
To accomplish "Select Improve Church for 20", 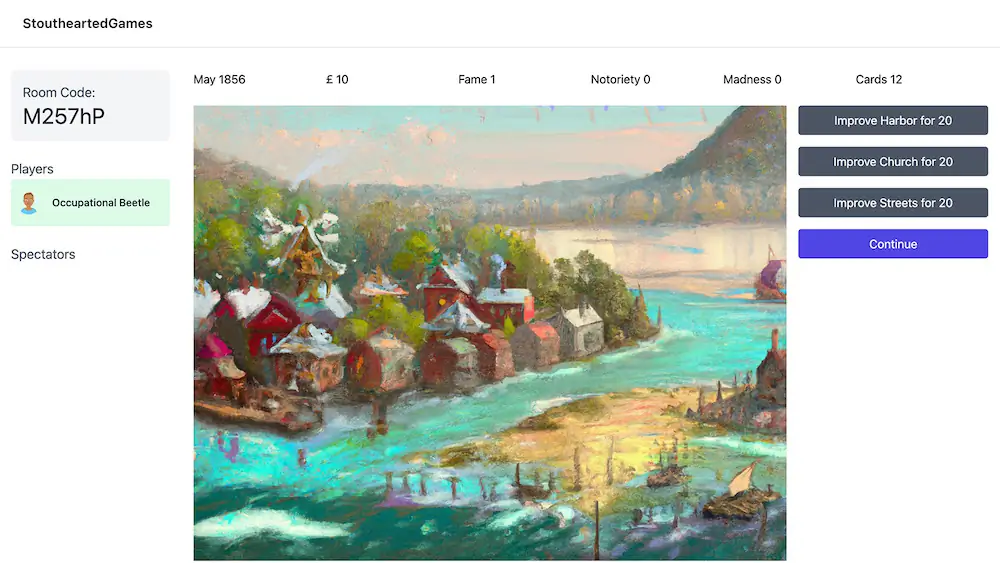I will (x=893, y=162).
